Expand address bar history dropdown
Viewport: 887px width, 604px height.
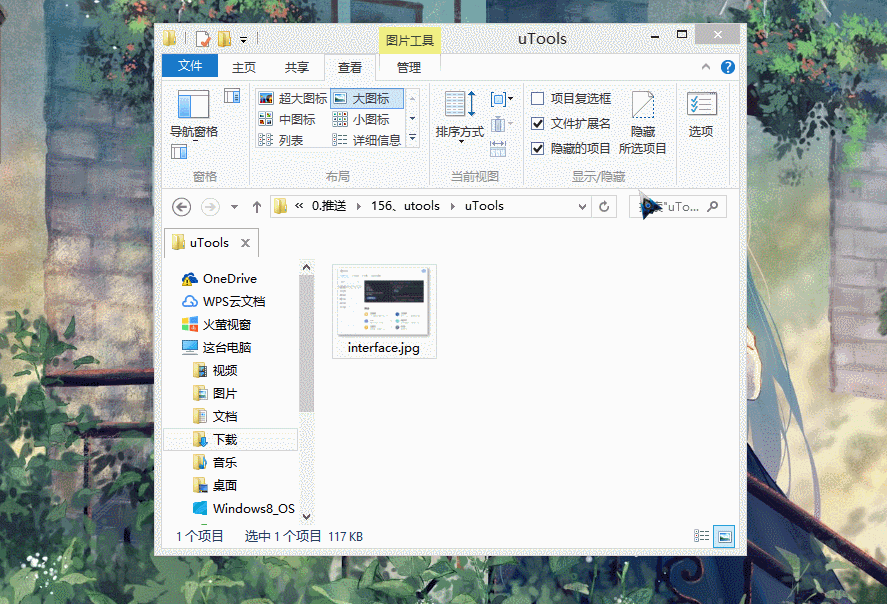click(x=582, y=207)
